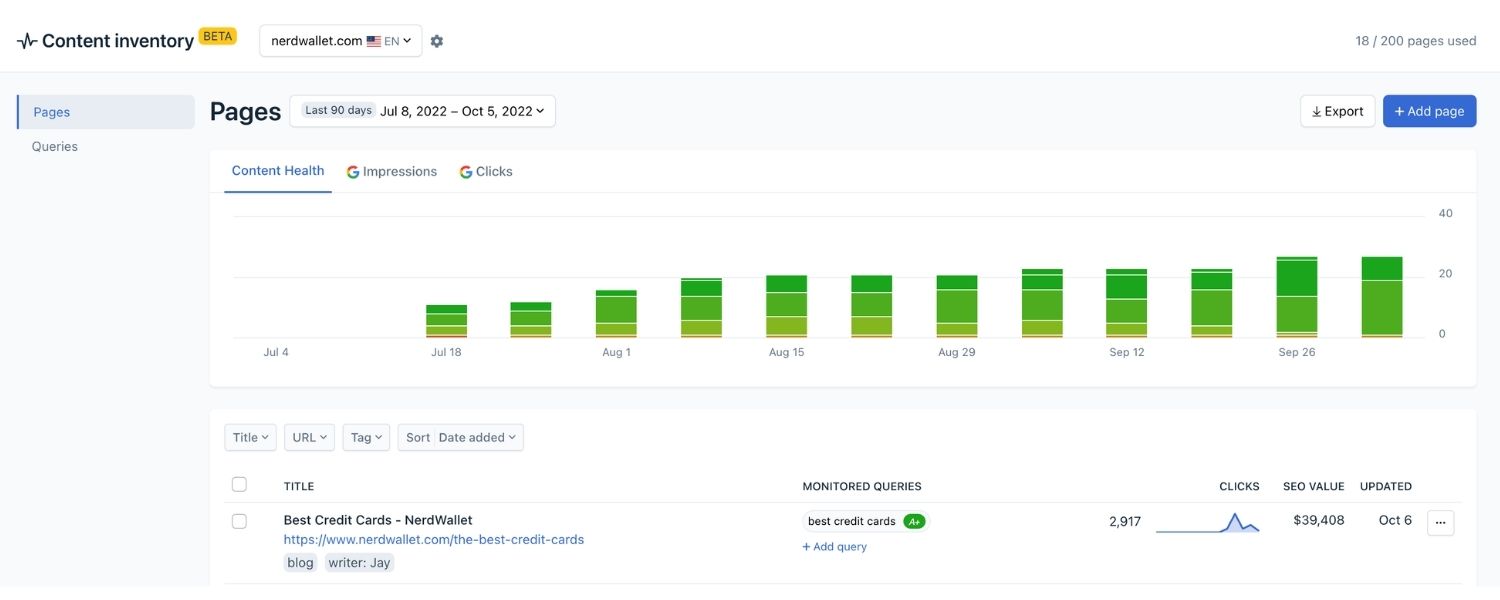
Task: Click the US flag in the site selector
Action: tap(373, 40)
